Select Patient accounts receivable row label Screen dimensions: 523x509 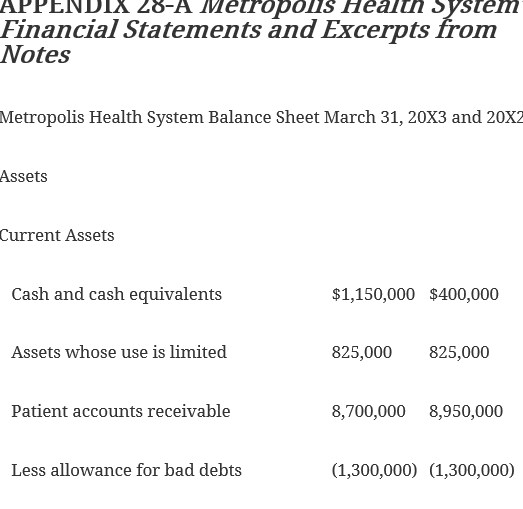click(x=121, y=411)
